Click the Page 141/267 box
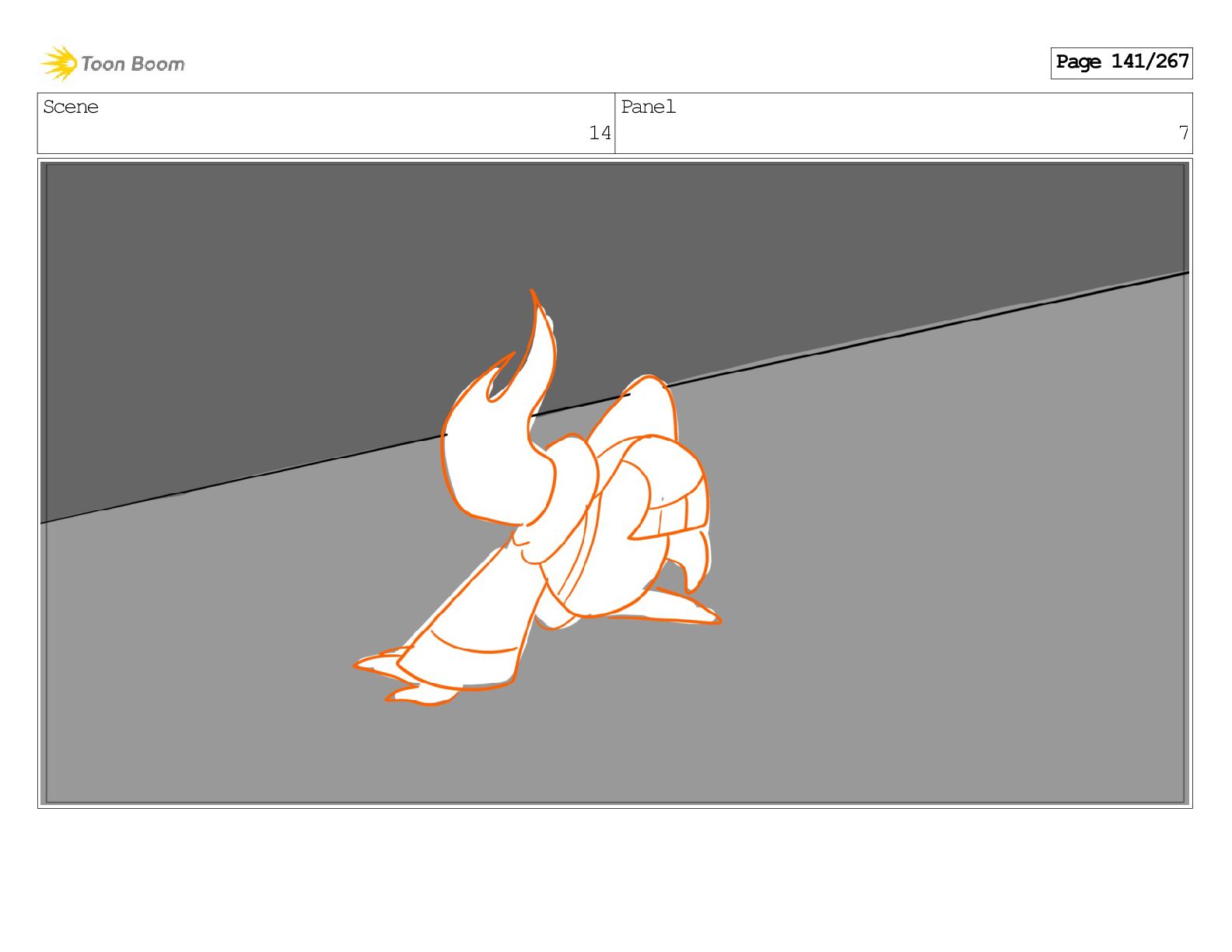 (x=1121, y=62)
